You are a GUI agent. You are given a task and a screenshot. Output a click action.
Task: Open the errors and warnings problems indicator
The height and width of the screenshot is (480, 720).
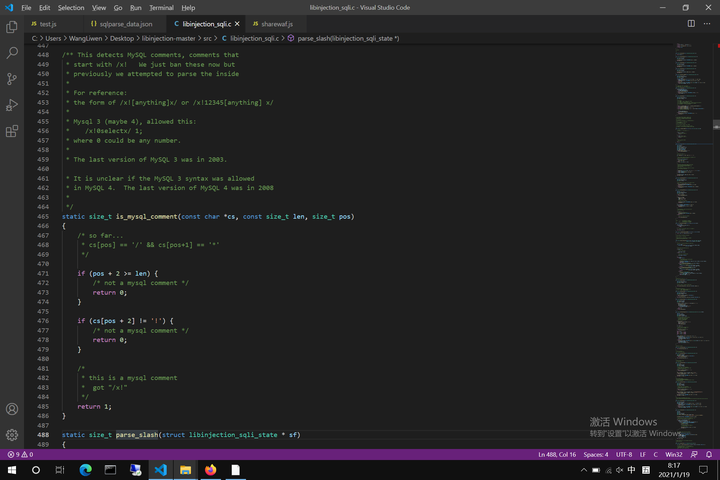tap(21, 454)
